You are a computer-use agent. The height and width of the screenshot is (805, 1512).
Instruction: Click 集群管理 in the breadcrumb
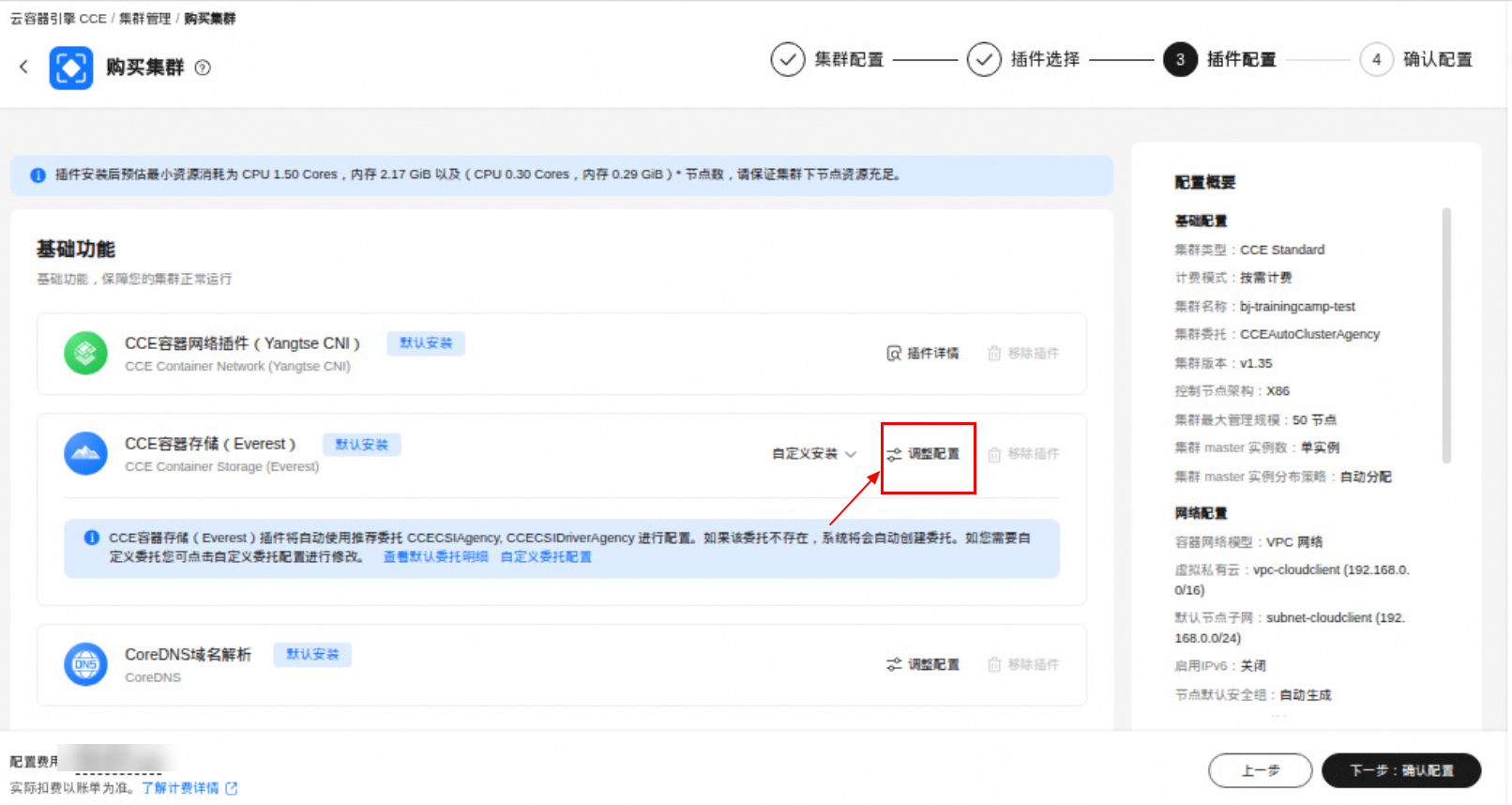[x=144, y=19]
